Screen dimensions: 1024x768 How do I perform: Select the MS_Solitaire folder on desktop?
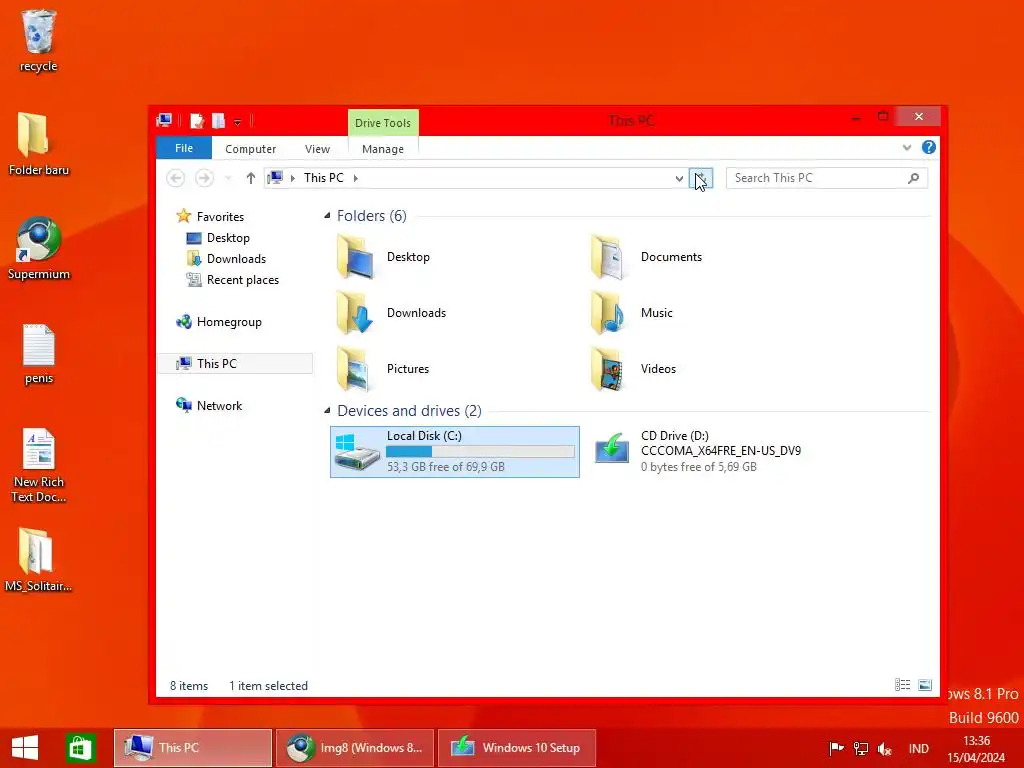point(38,560)
